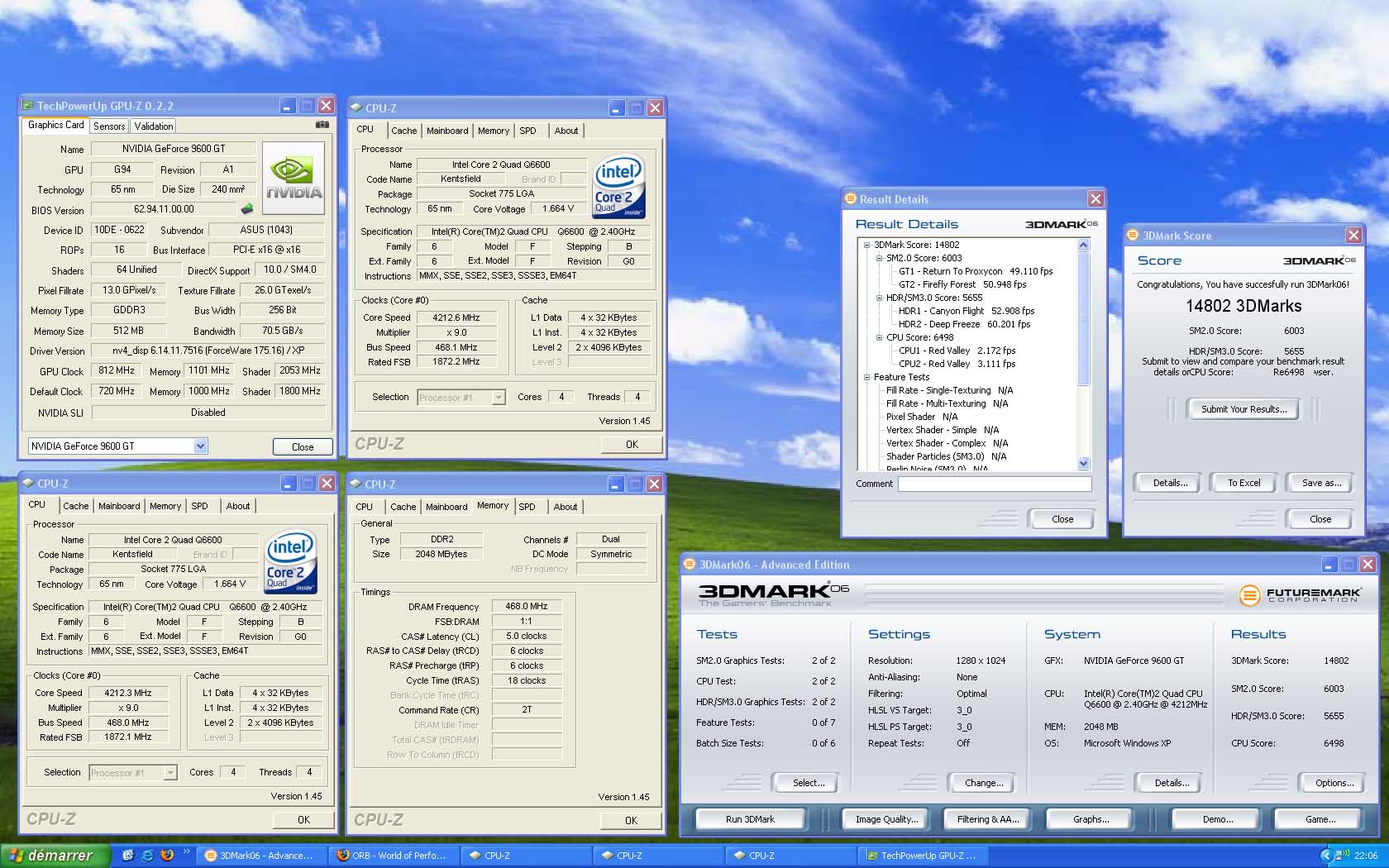1389x868 pixels.
Task: Open Cache tab in top CPU-Z window
Action: [404, 131]
